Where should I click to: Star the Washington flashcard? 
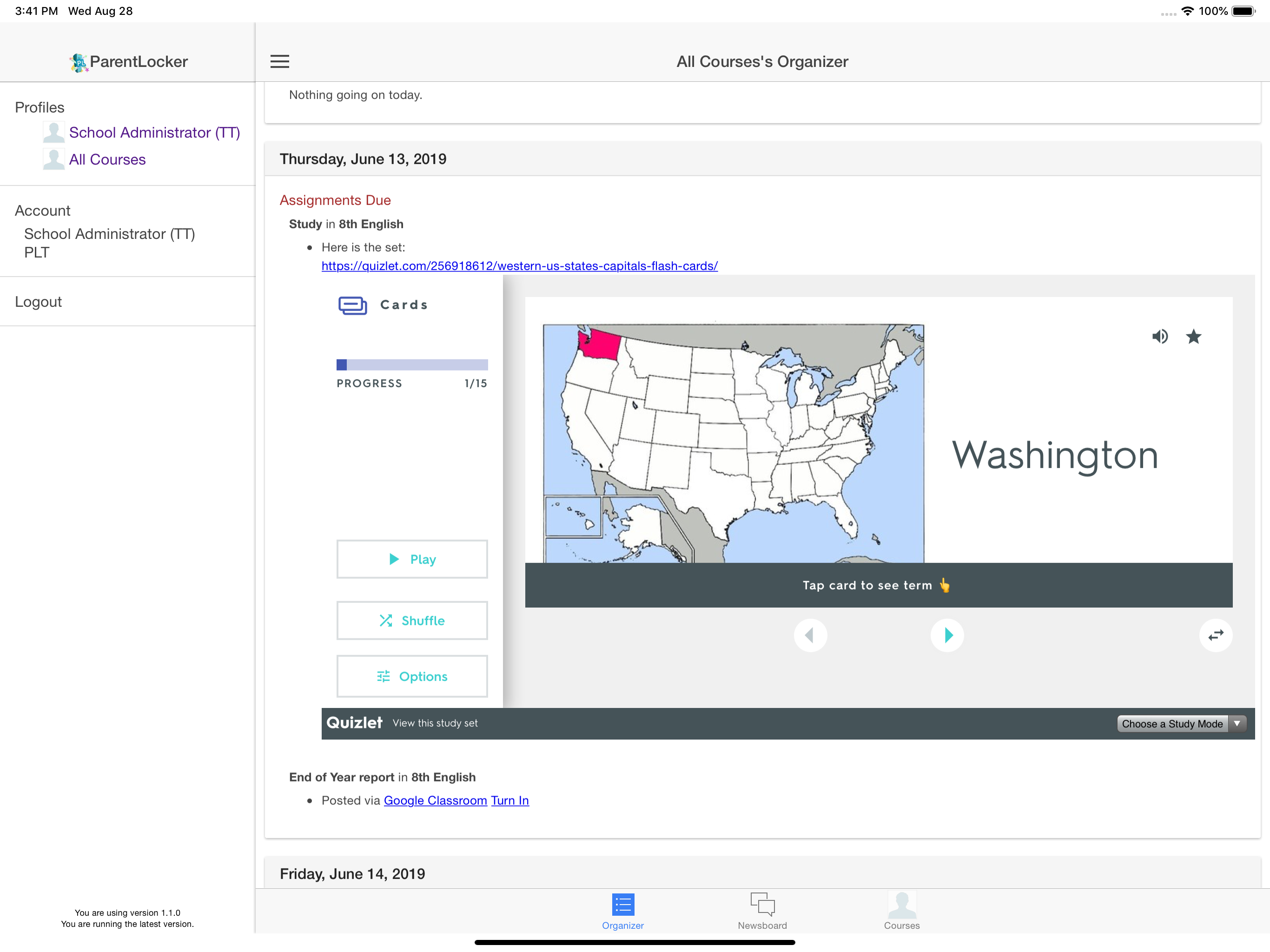tap(1194, 337)
